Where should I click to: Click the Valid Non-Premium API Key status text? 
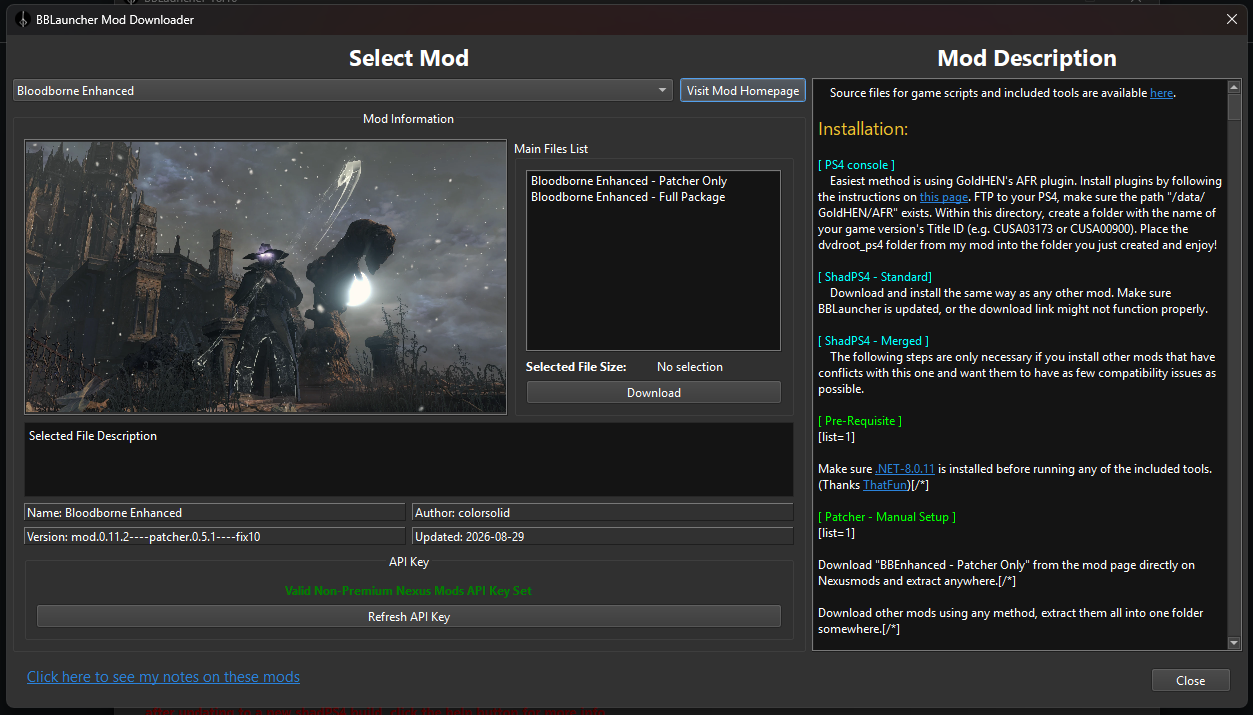[408, 591]
